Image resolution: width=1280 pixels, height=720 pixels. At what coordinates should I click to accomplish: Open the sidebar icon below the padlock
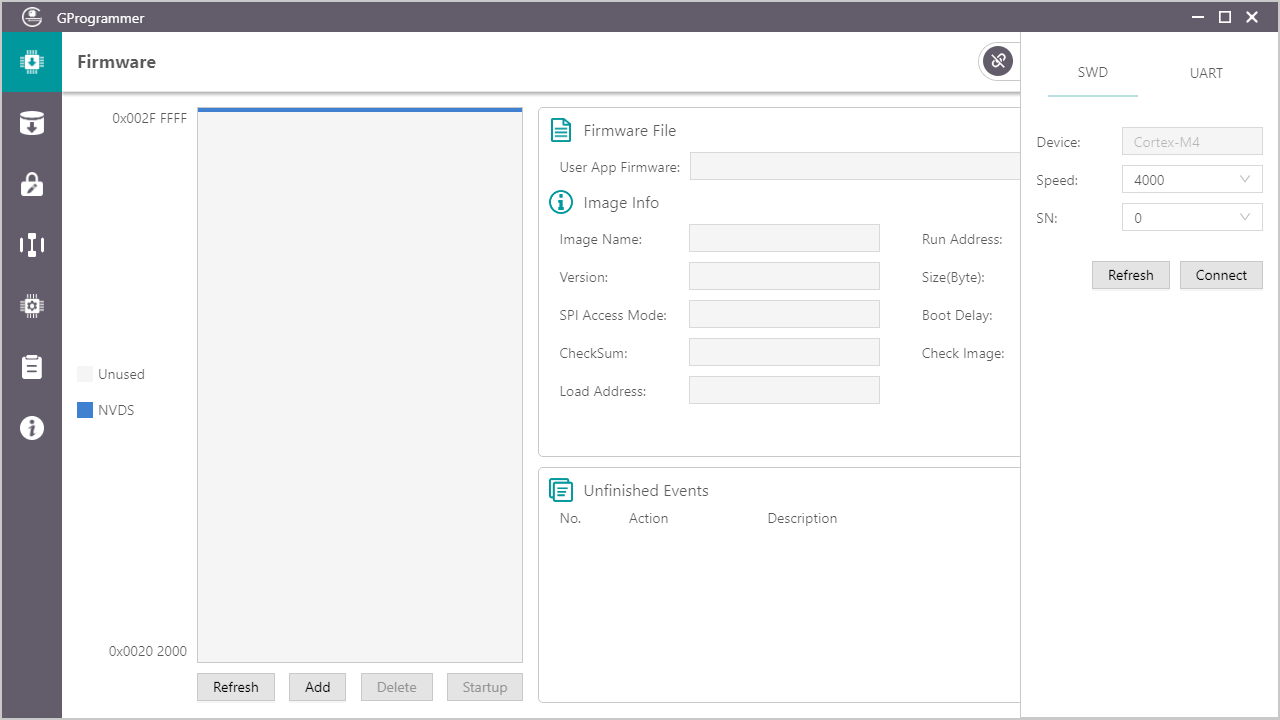pos(32,245)
